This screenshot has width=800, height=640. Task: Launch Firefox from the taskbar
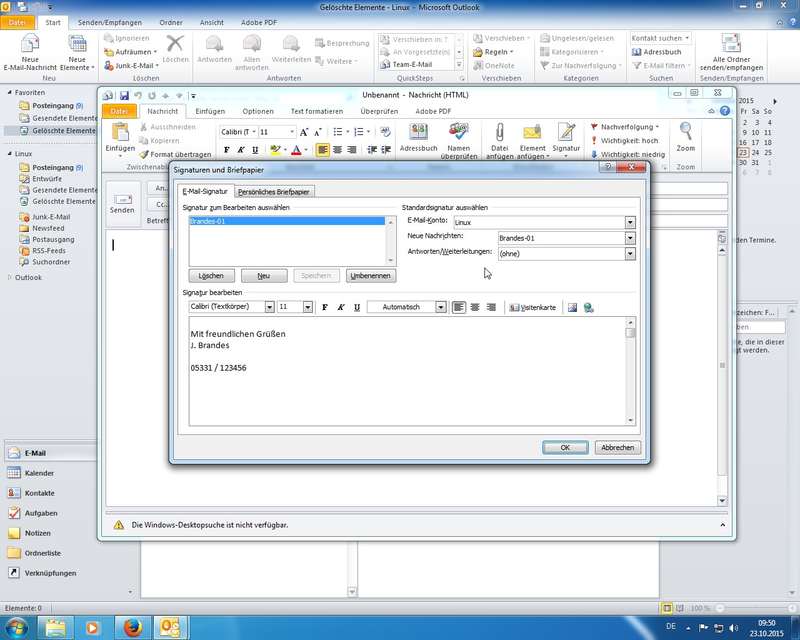pyautogui.click(x=133, y=627)
